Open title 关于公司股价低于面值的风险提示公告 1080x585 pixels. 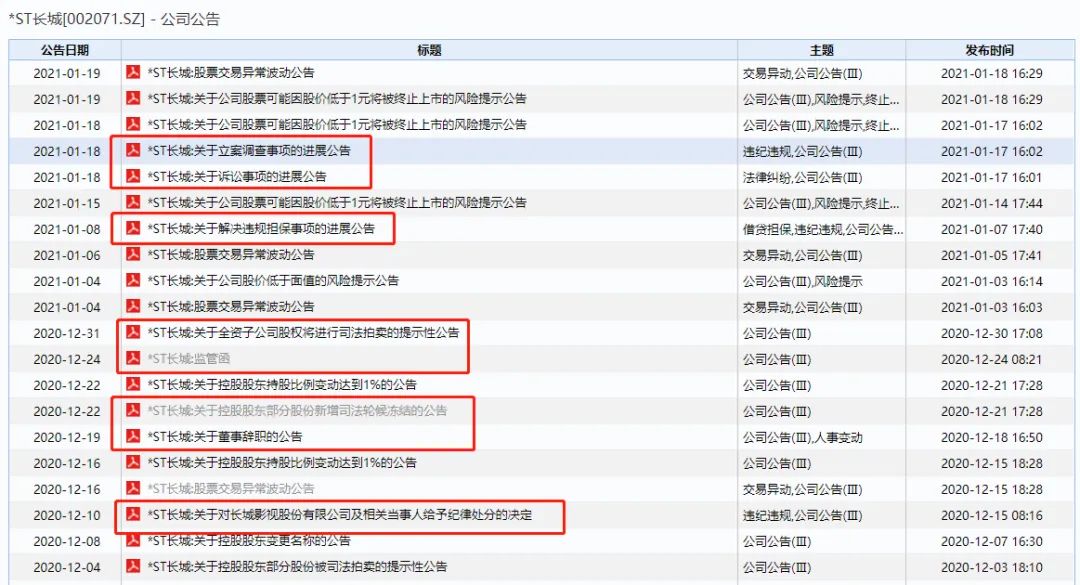pyautogui.click(x=273, y=280)
